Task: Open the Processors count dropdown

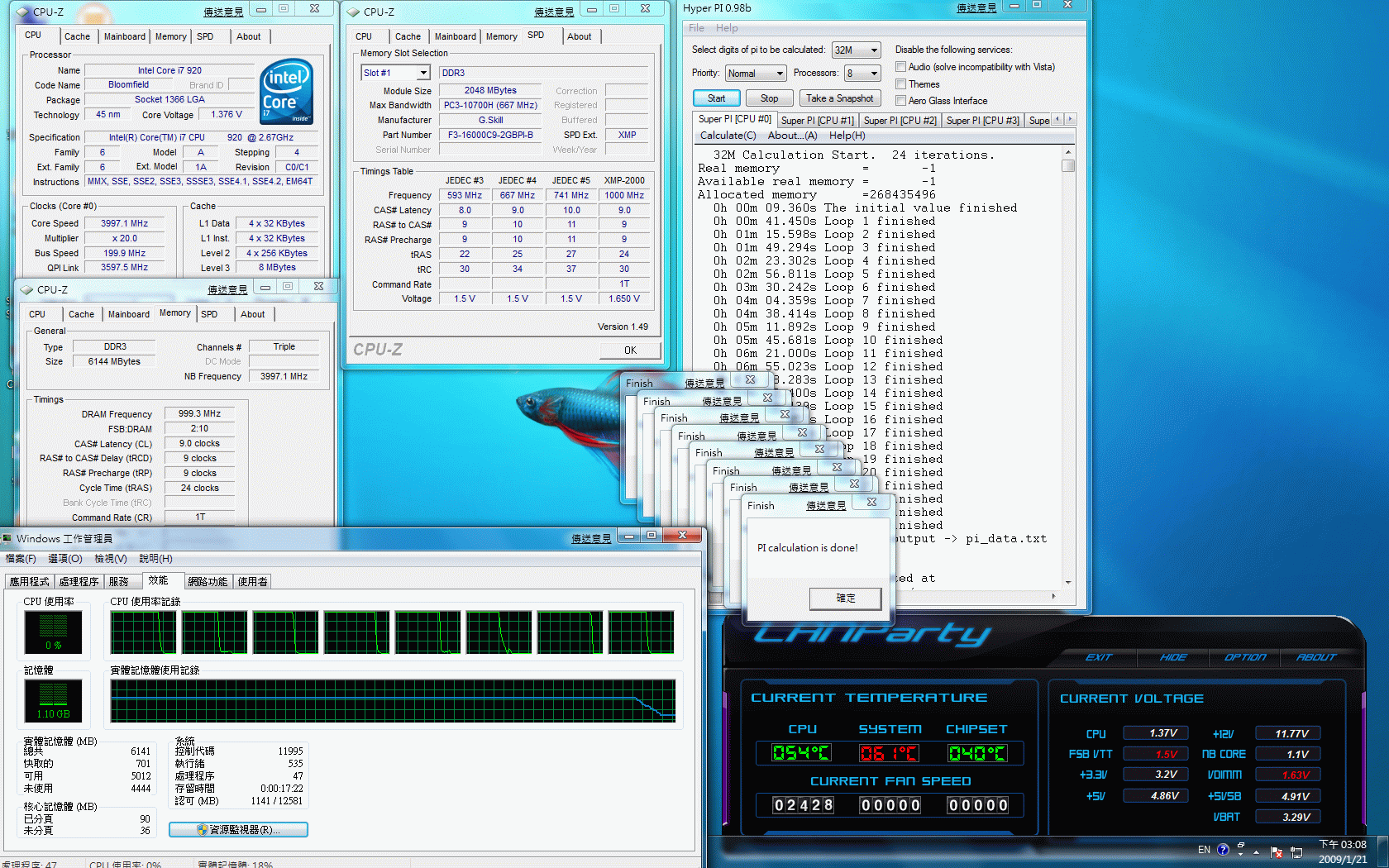Action: coord(862,73)
